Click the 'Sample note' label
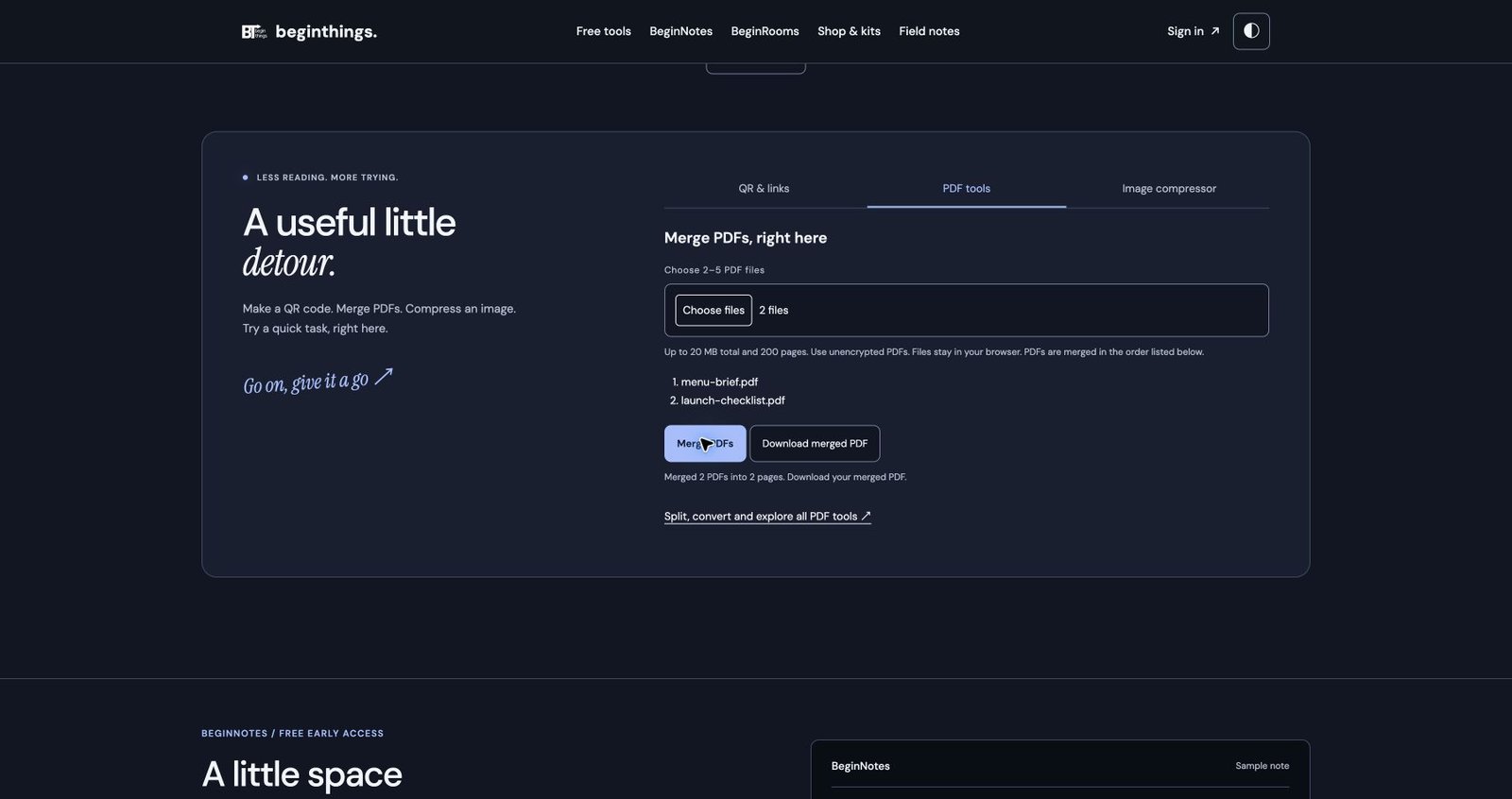Viewport: 1512px width, 799px height. point(1262,766)
